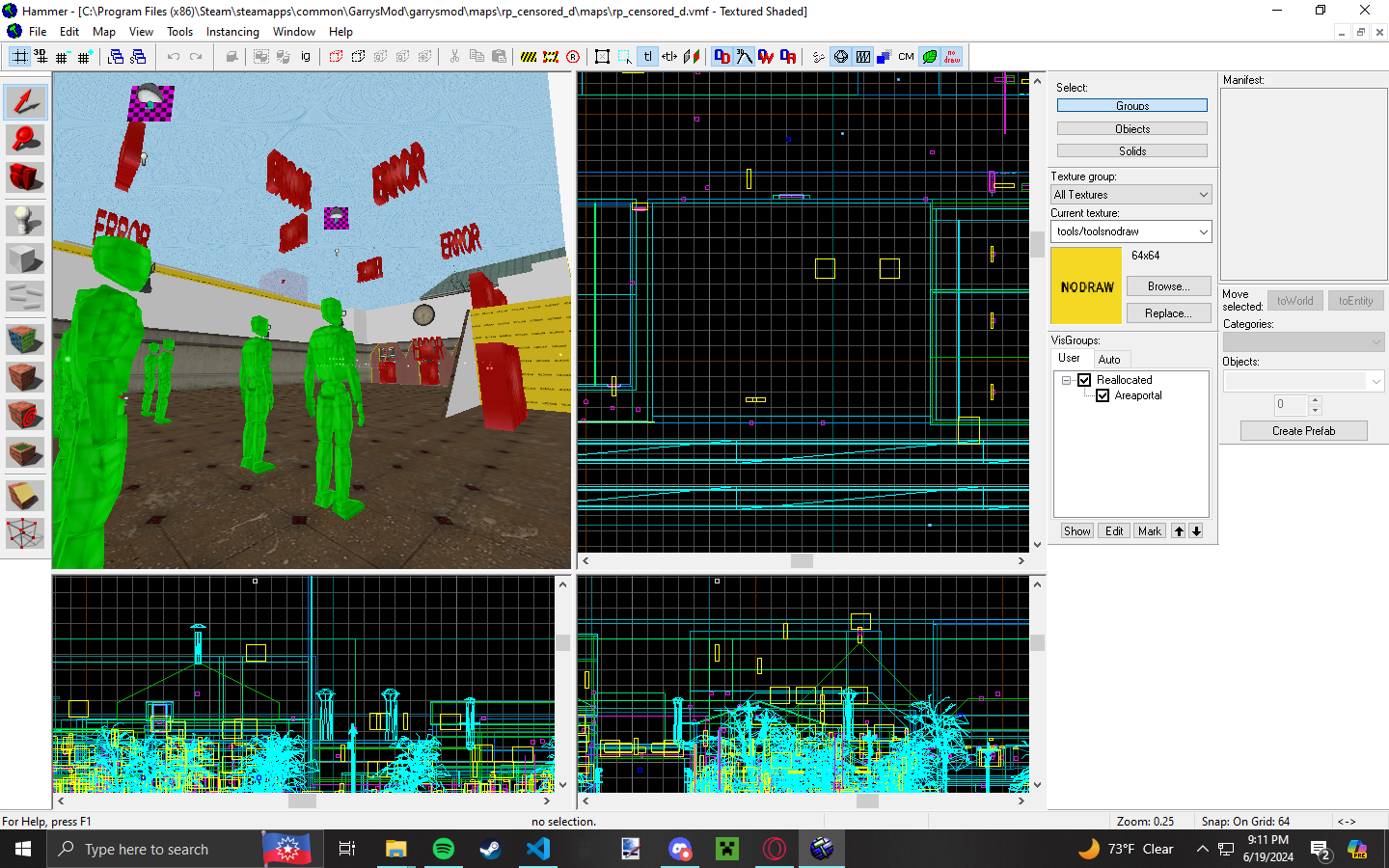Open Spotify from the taskbar
The width and height of the screenshot is (1389, 868).
coord(444,849)
